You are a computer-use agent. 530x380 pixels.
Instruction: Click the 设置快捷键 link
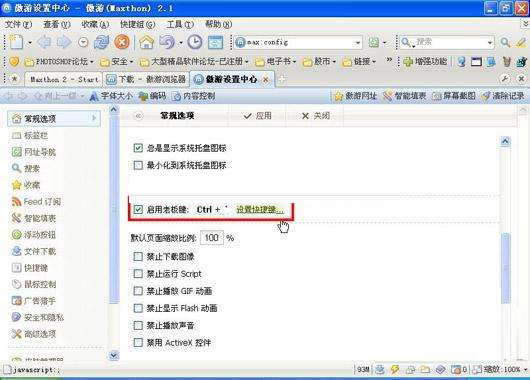click(x=260, y=210)
